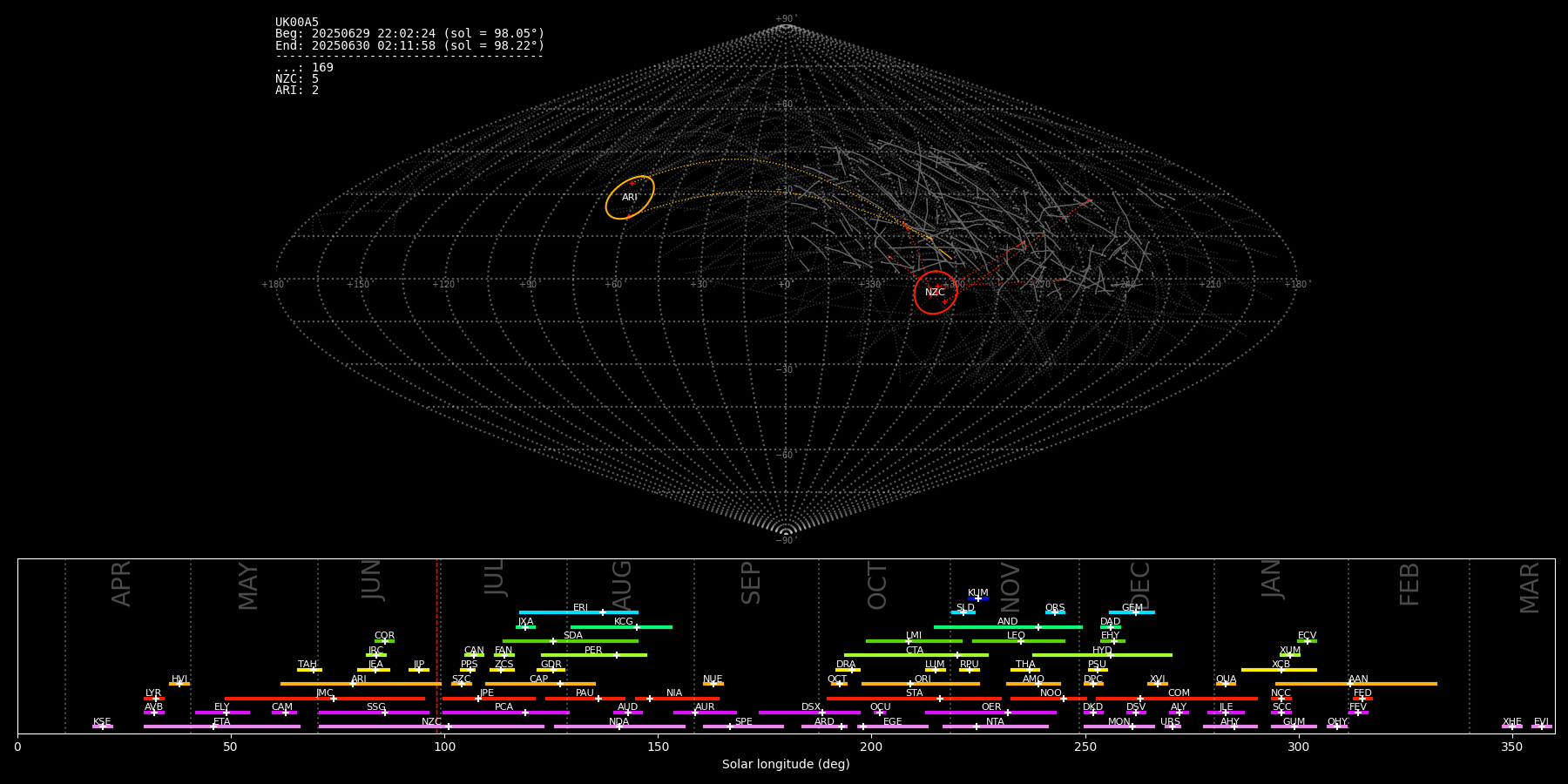Select the HYD shower bar label

[x=1102, y=651]
